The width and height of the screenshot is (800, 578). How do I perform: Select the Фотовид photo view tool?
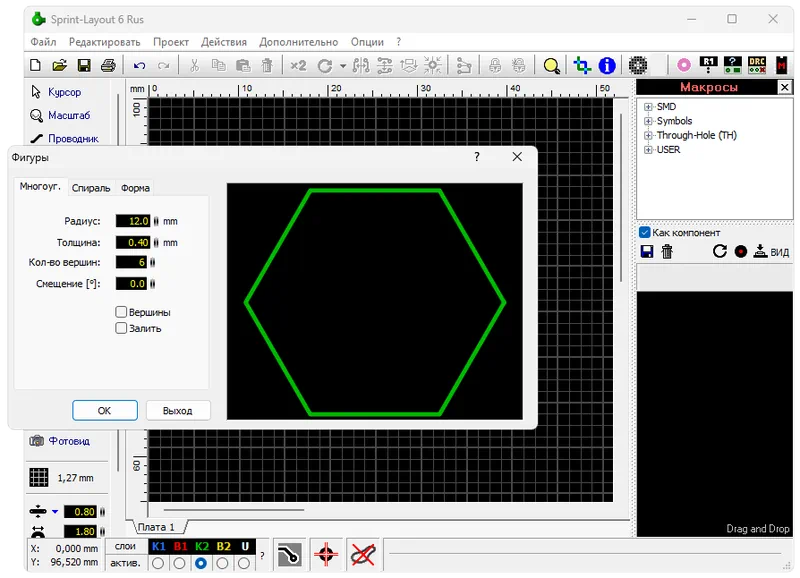[x=60, y=441]
